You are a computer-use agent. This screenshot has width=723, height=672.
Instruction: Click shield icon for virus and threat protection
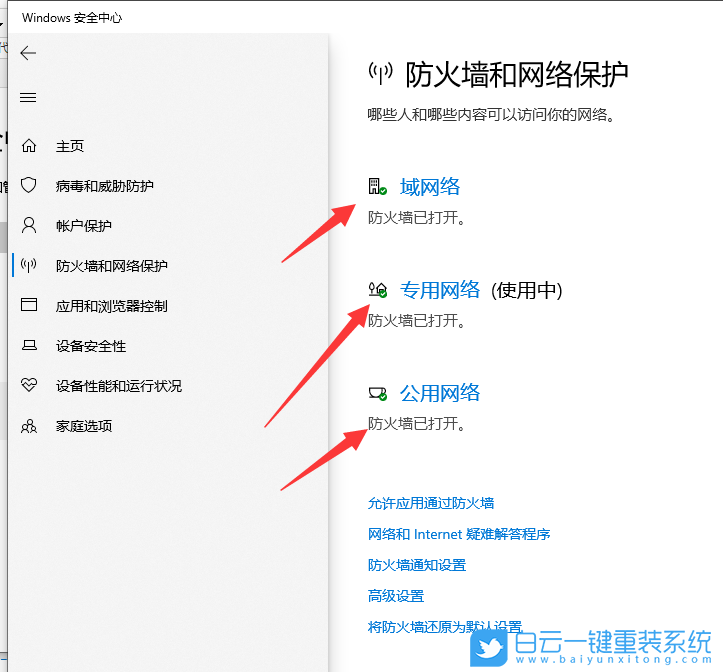(x=29, y=185)
